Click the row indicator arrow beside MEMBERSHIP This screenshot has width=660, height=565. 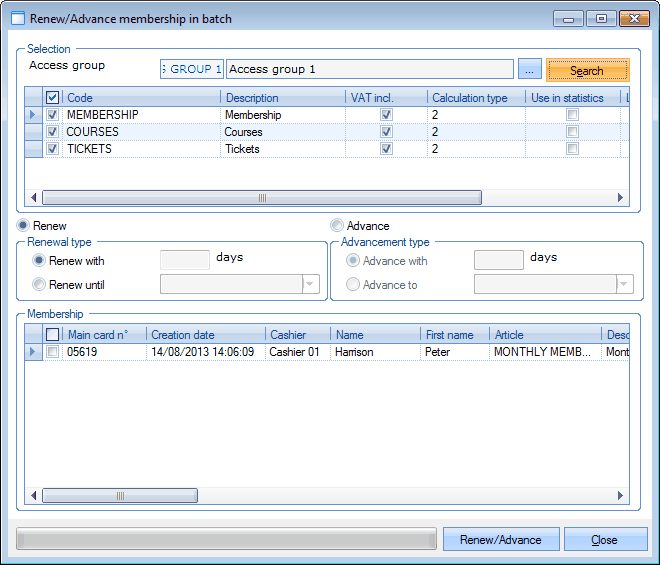(33, 115)
